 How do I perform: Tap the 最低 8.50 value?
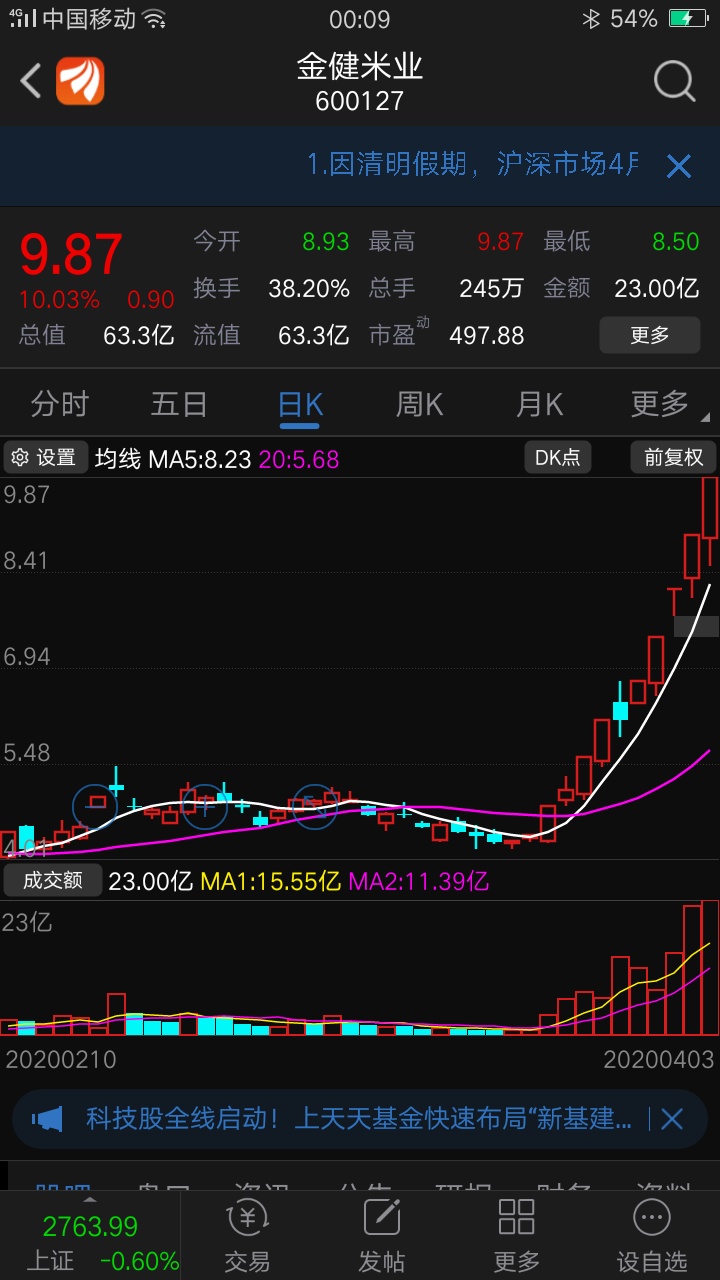(x=676, y=242)
